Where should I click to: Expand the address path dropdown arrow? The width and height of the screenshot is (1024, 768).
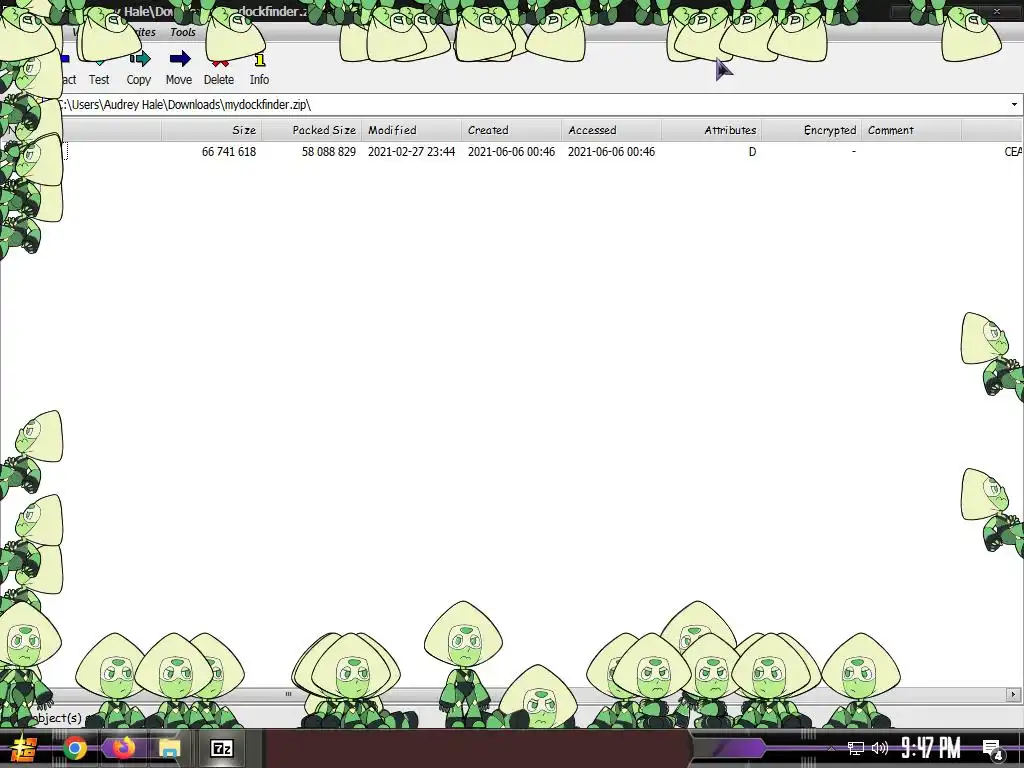pos(1014,104)
